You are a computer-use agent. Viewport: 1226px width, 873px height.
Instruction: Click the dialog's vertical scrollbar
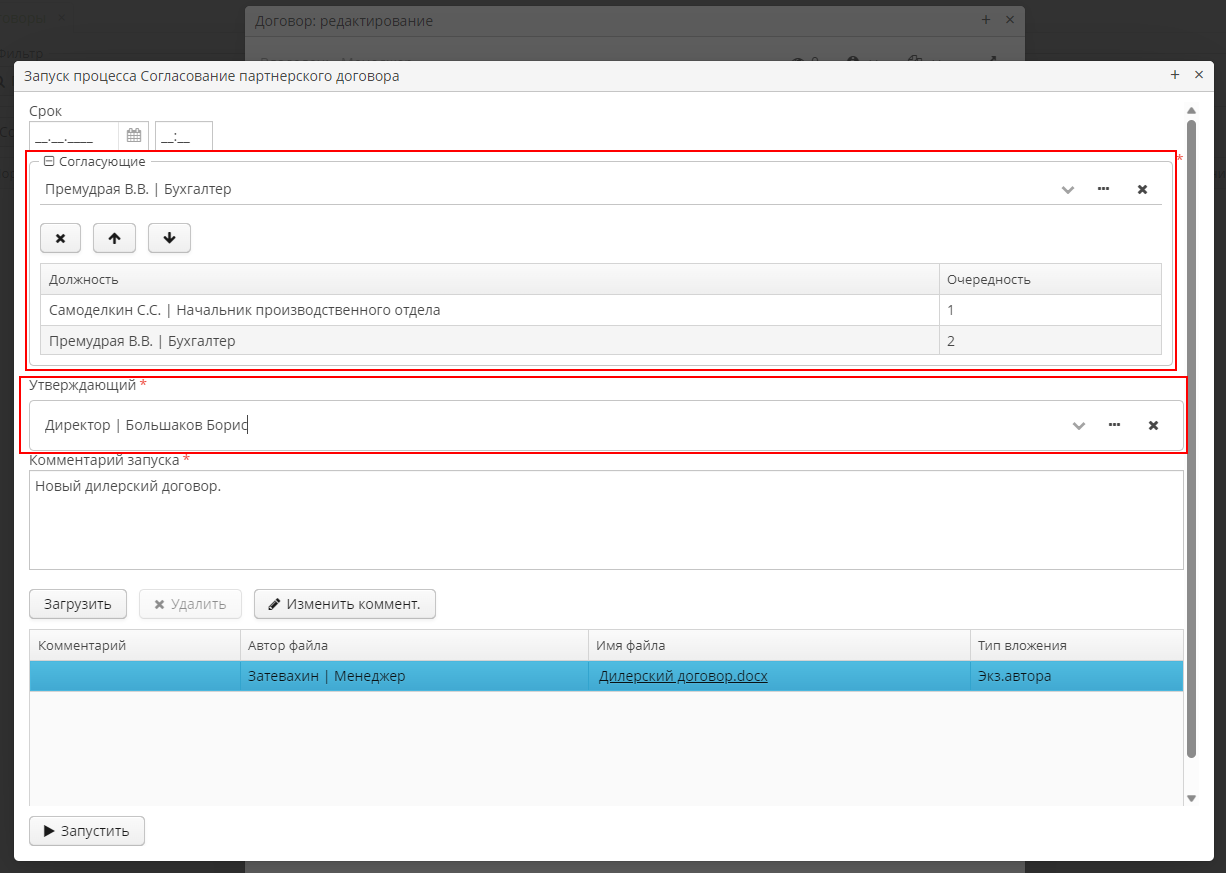click(1190, 440)
